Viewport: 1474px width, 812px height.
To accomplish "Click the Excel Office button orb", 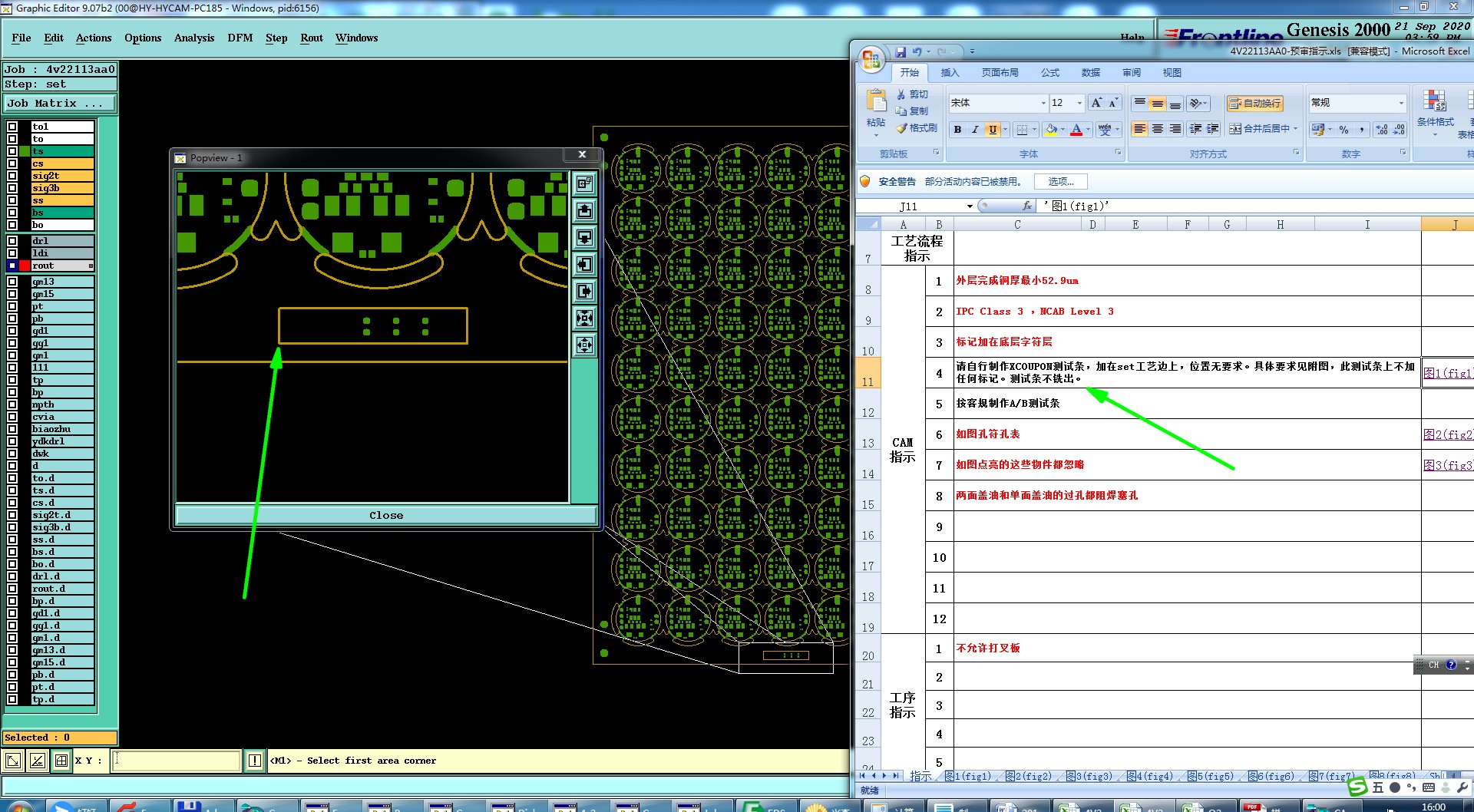I will [x=871, y=59].
